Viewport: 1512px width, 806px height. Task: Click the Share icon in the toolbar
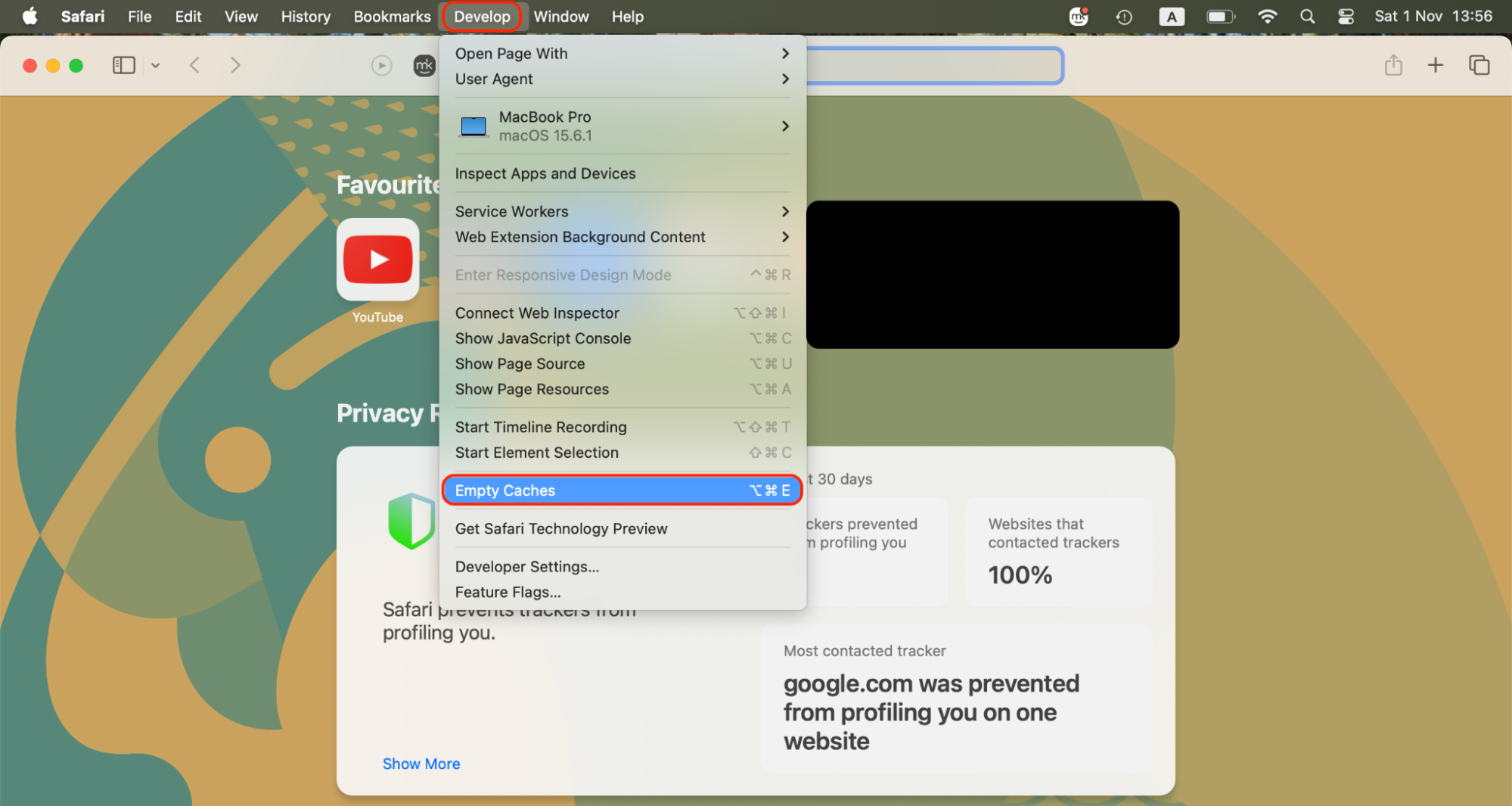(x=1394, y=65)
